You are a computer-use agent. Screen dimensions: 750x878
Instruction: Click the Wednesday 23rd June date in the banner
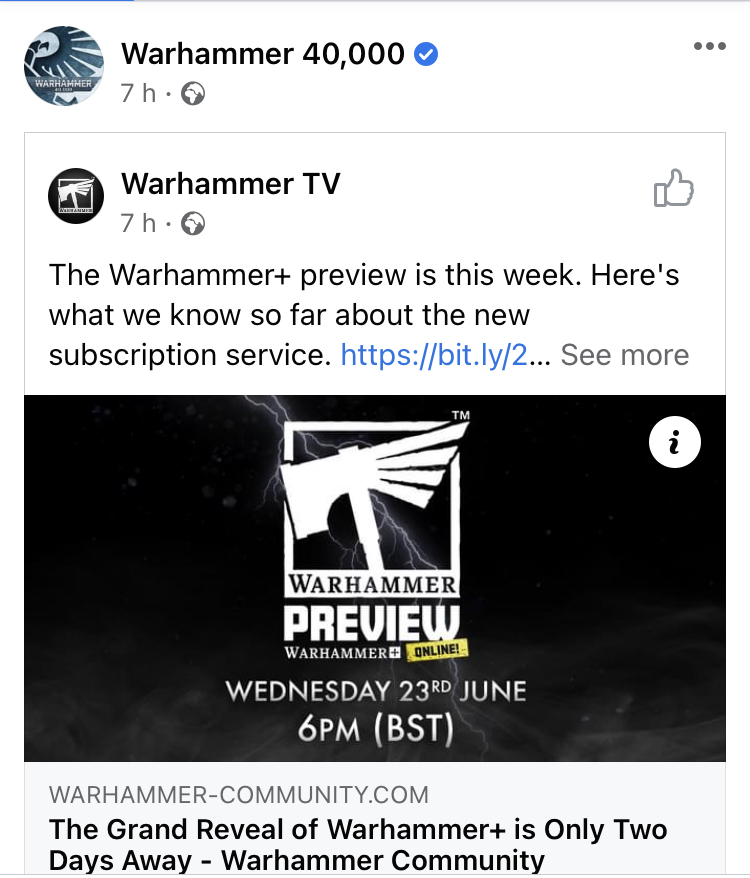(x=376, y=691)
